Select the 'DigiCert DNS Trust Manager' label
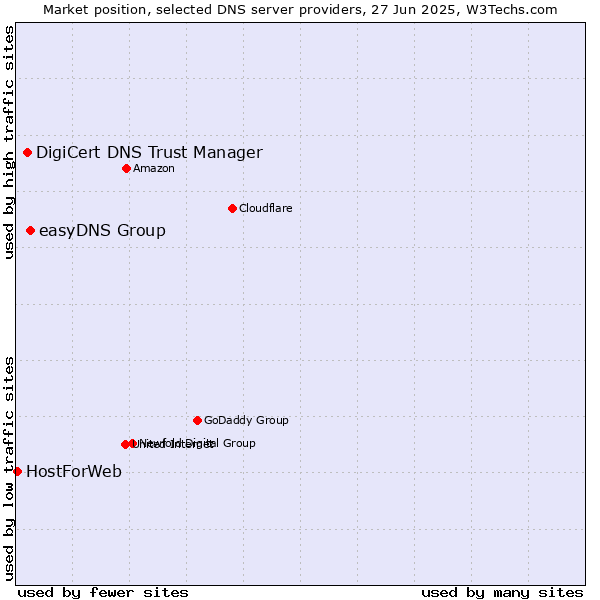The width and height of the screenshot is (600, 600). click(149, 153)
